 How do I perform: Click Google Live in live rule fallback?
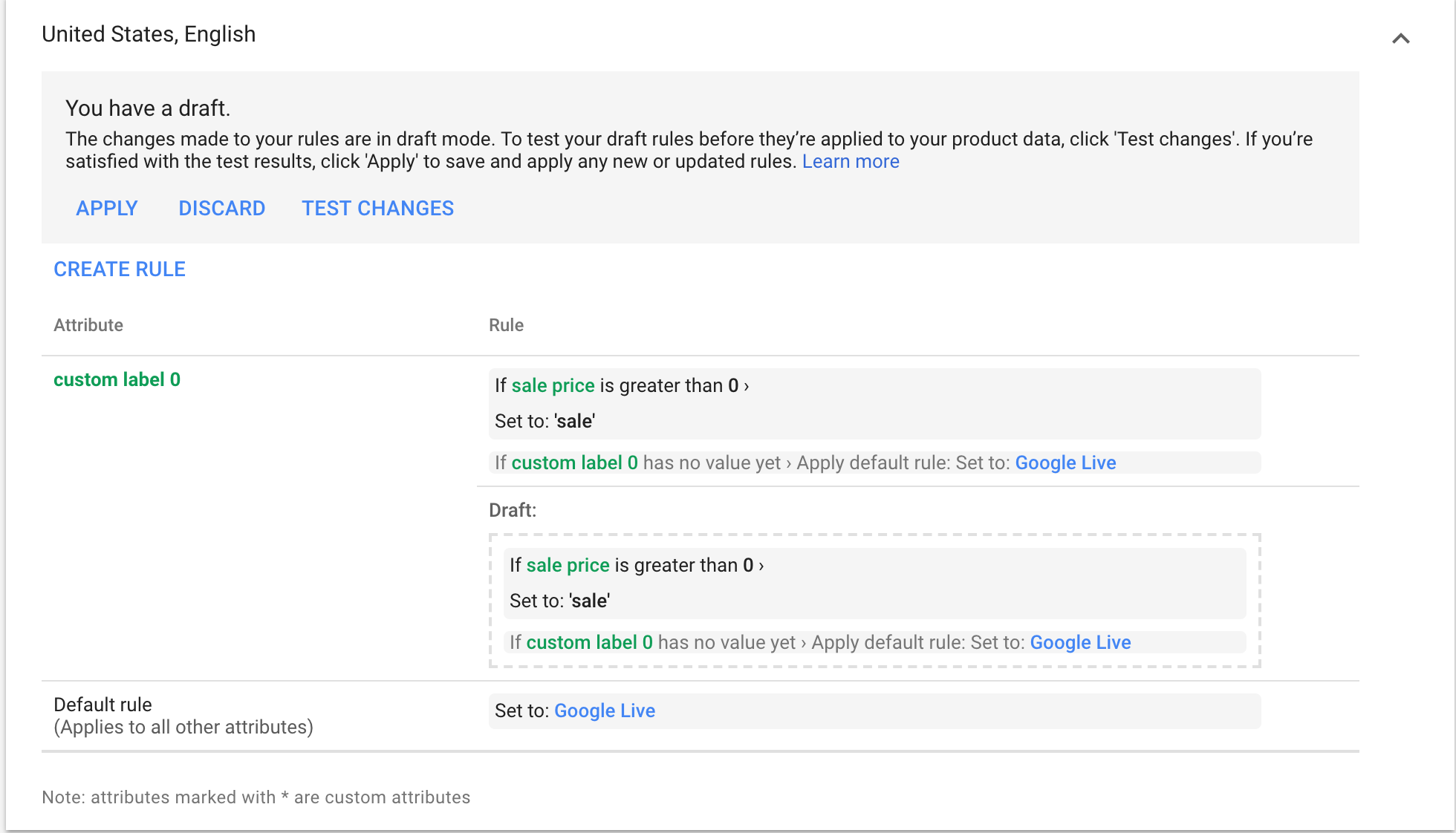pyautogui.click(x=1065, y=463)
